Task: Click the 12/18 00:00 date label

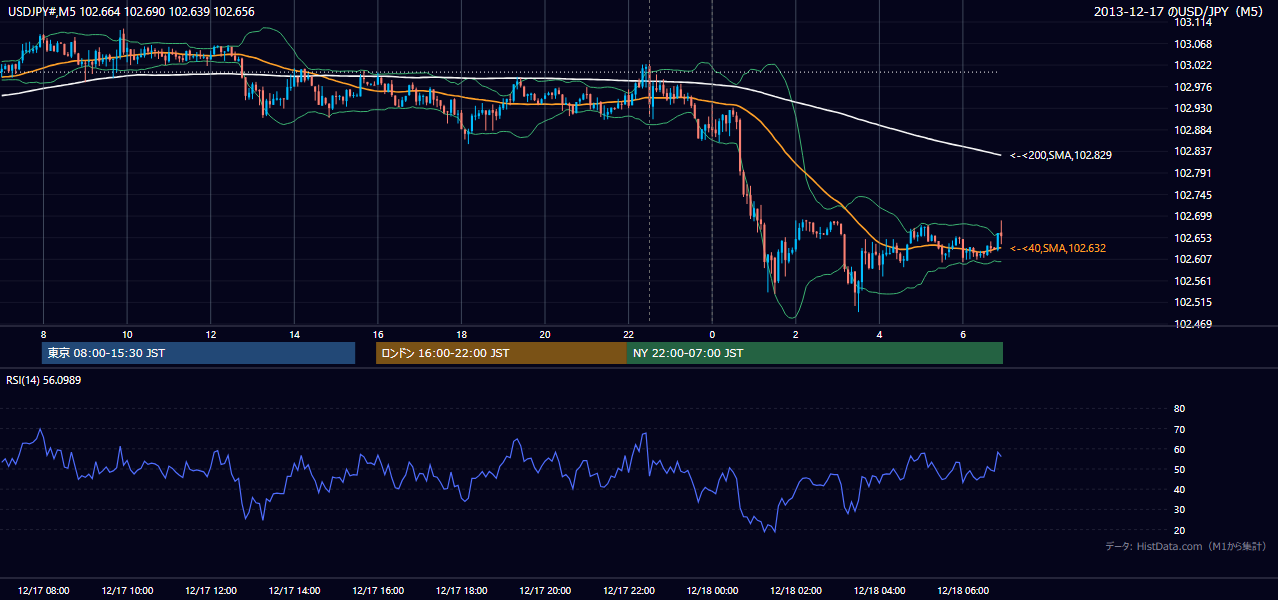Action: pyautogui.click(x=712, y=591)
